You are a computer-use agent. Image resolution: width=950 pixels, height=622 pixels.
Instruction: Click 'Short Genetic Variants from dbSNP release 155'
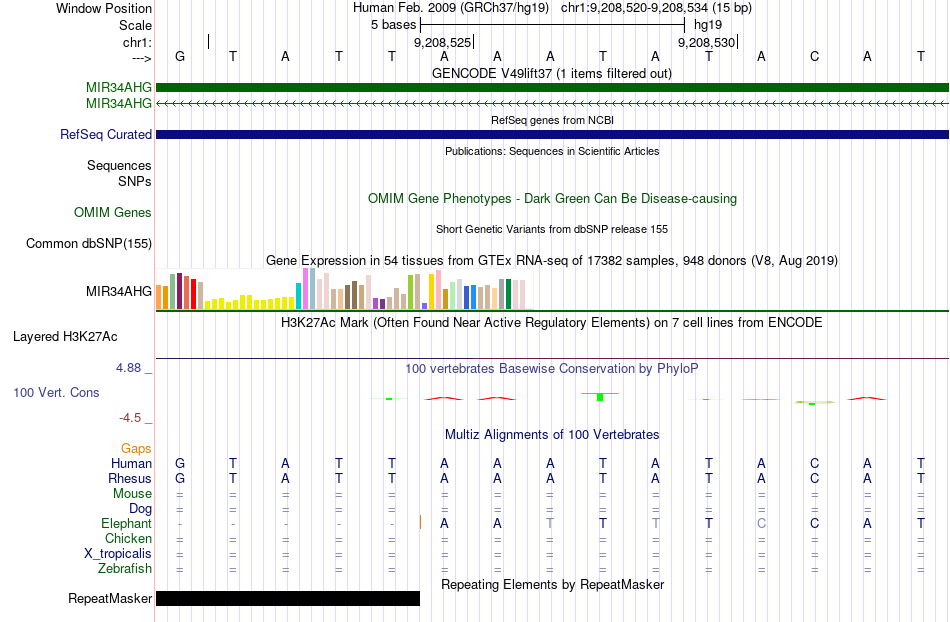552,230
